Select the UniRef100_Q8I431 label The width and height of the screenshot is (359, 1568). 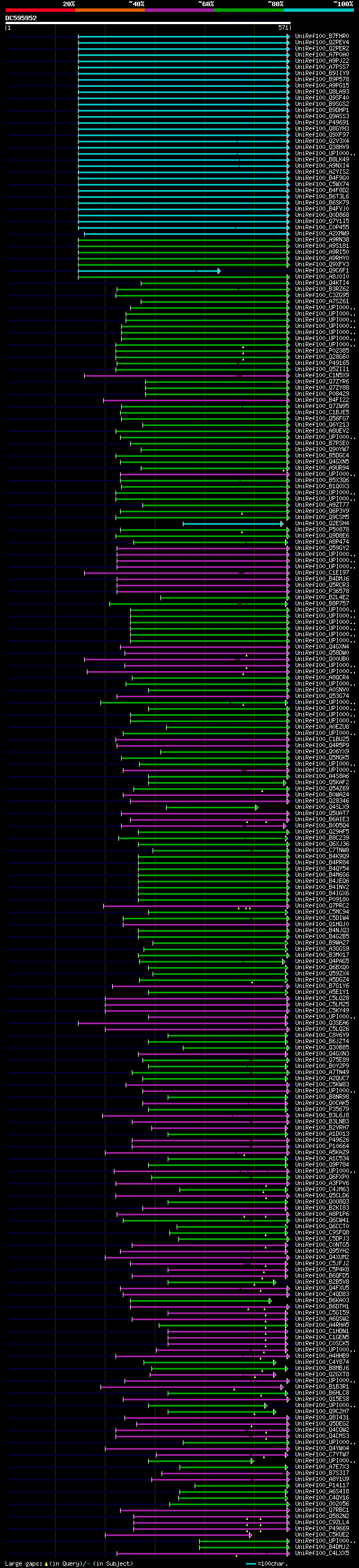pyautogui.click(x=323, y=1418)
